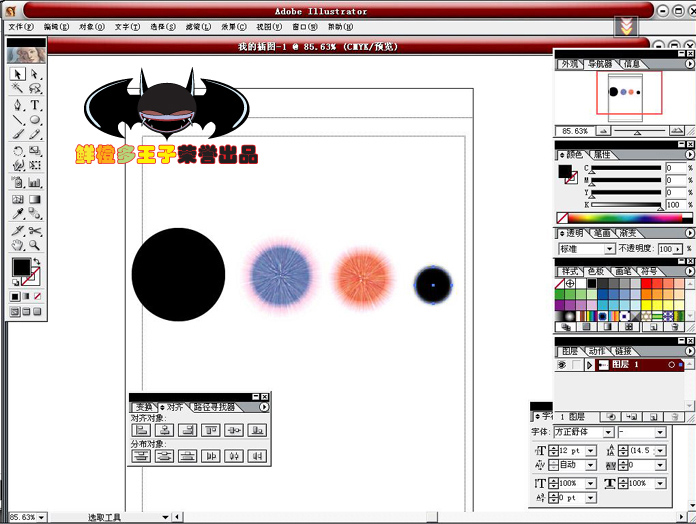Switch to full screen with menu bar mode
Image resolution: width=696 pixels, height=524 pixels.
(26, 311)
